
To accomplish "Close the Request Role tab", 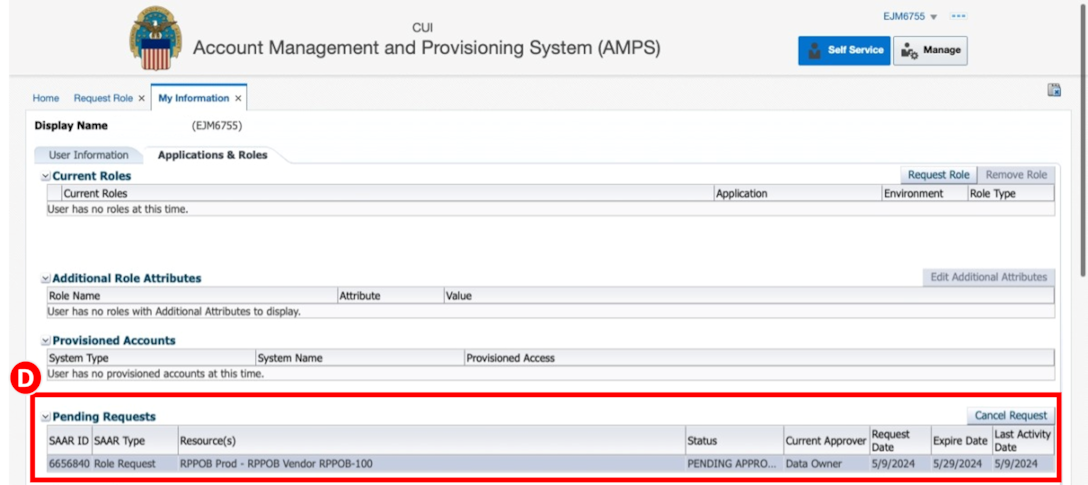I will 142,99.
